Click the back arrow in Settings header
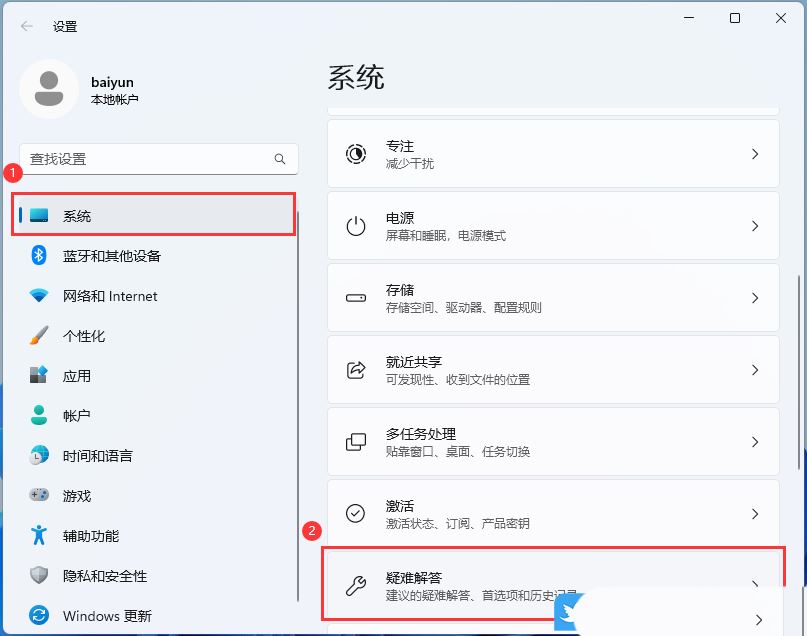 (x=27, y=26)
